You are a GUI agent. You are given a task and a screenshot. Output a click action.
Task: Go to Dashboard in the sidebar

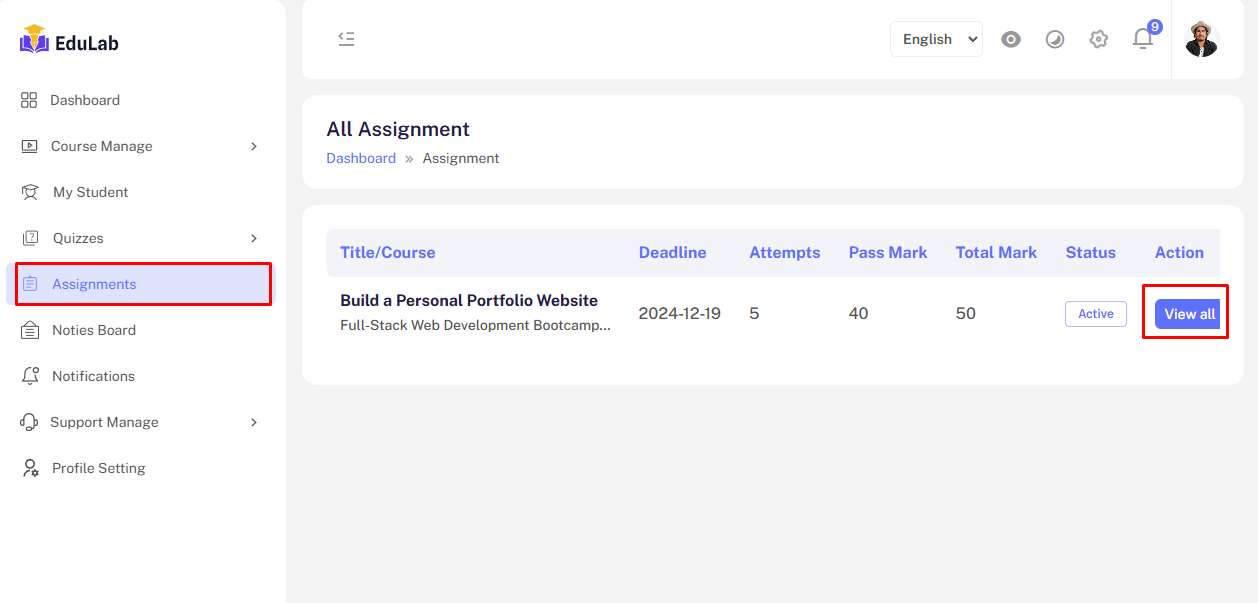(84, 100)
